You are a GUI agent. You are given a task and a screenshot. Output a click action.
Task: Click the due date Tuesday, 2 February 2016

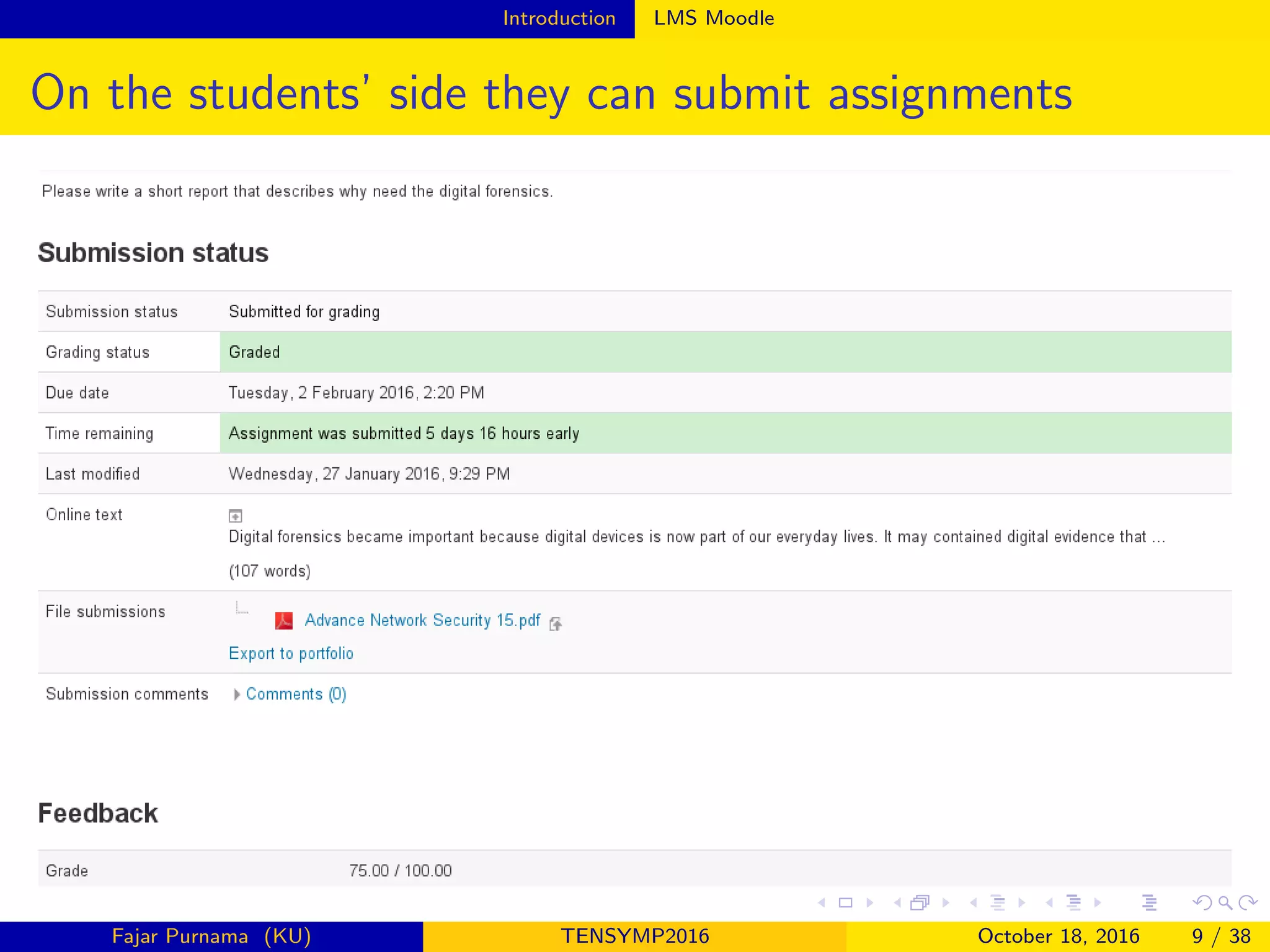point(357,393)
